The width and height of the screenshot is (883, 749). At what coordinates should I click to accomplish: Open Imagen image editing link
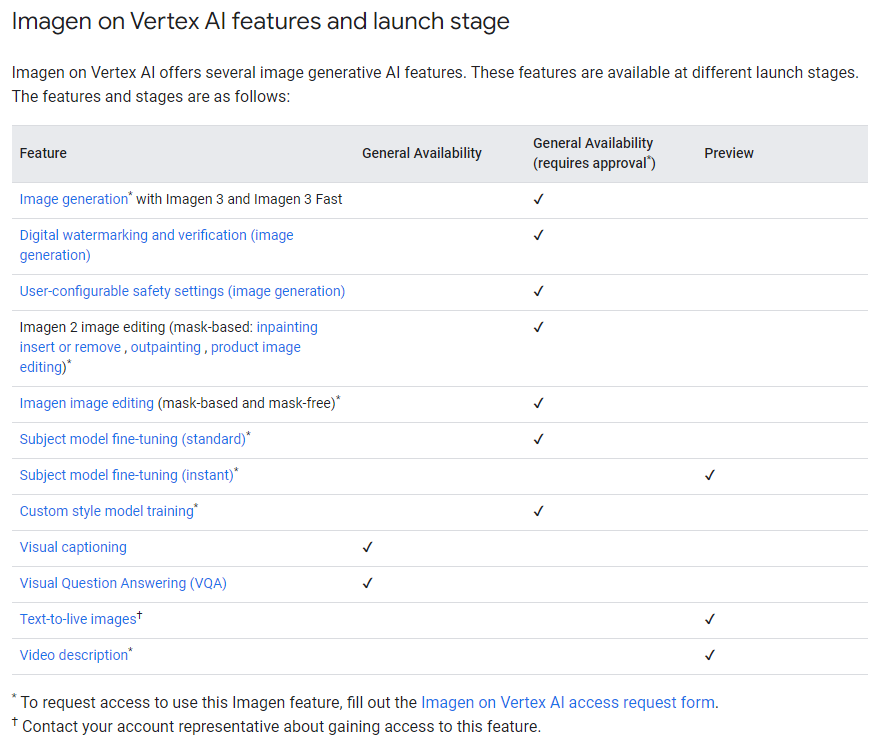87,403
